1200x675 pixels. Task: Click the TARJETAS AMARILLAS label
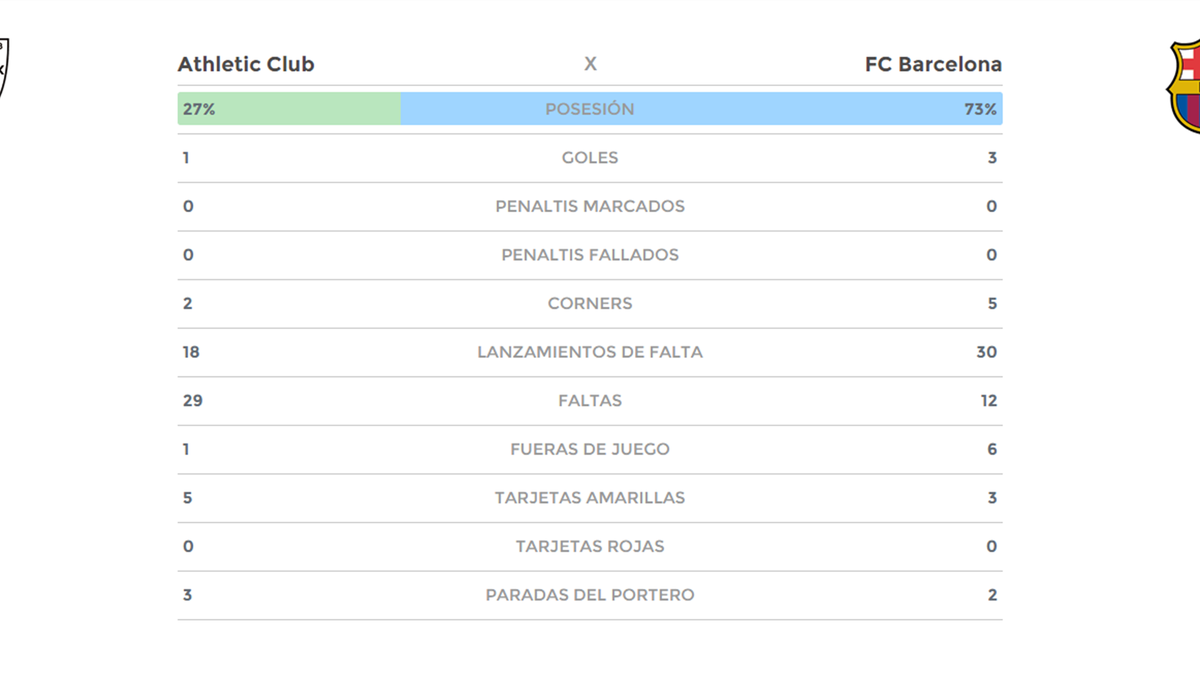(x=590, y=497)
